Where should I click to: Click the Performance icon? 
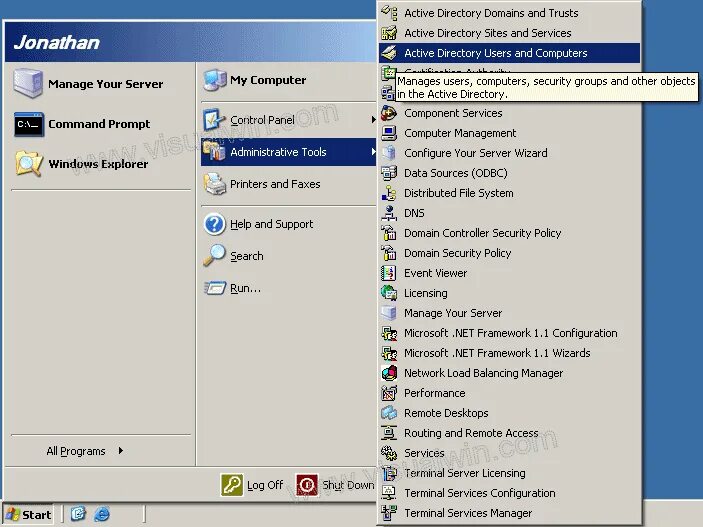coord(389,393)
